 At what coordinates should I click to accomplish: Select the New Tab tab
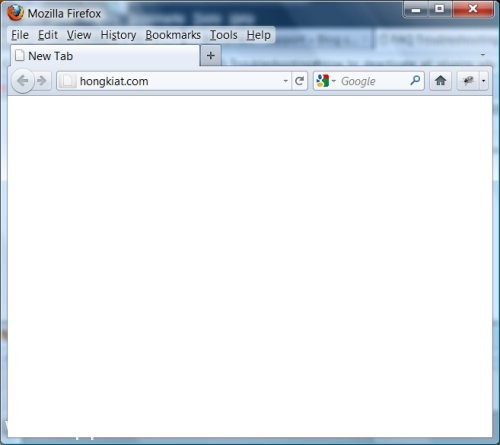pos(105,56)
